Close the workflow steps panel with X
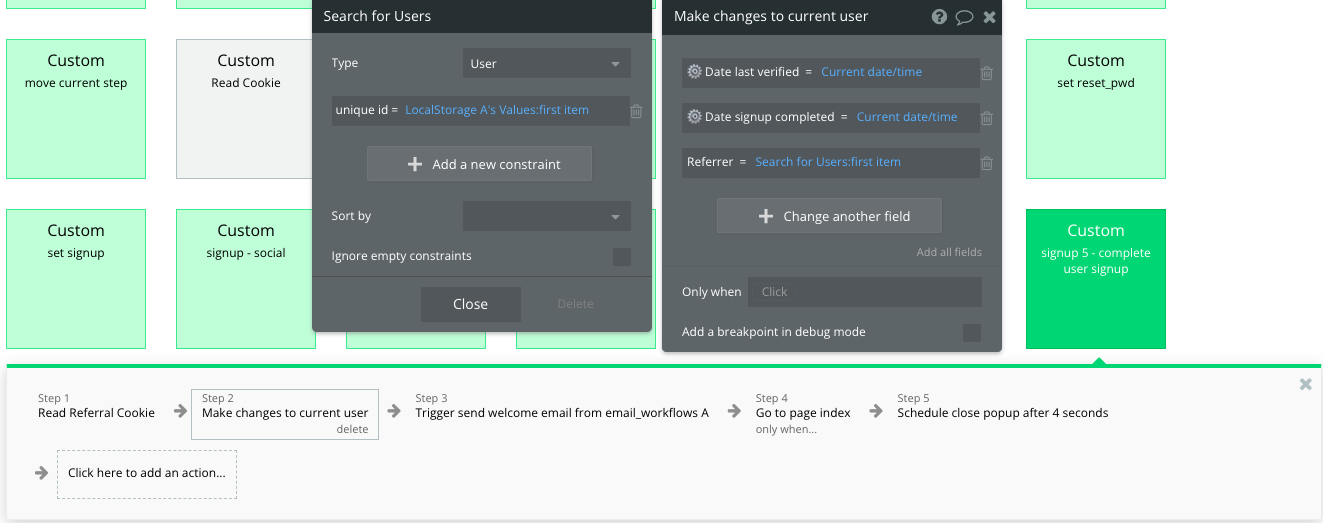Screen dimensions: 1323x523 tap(1305, 384)
